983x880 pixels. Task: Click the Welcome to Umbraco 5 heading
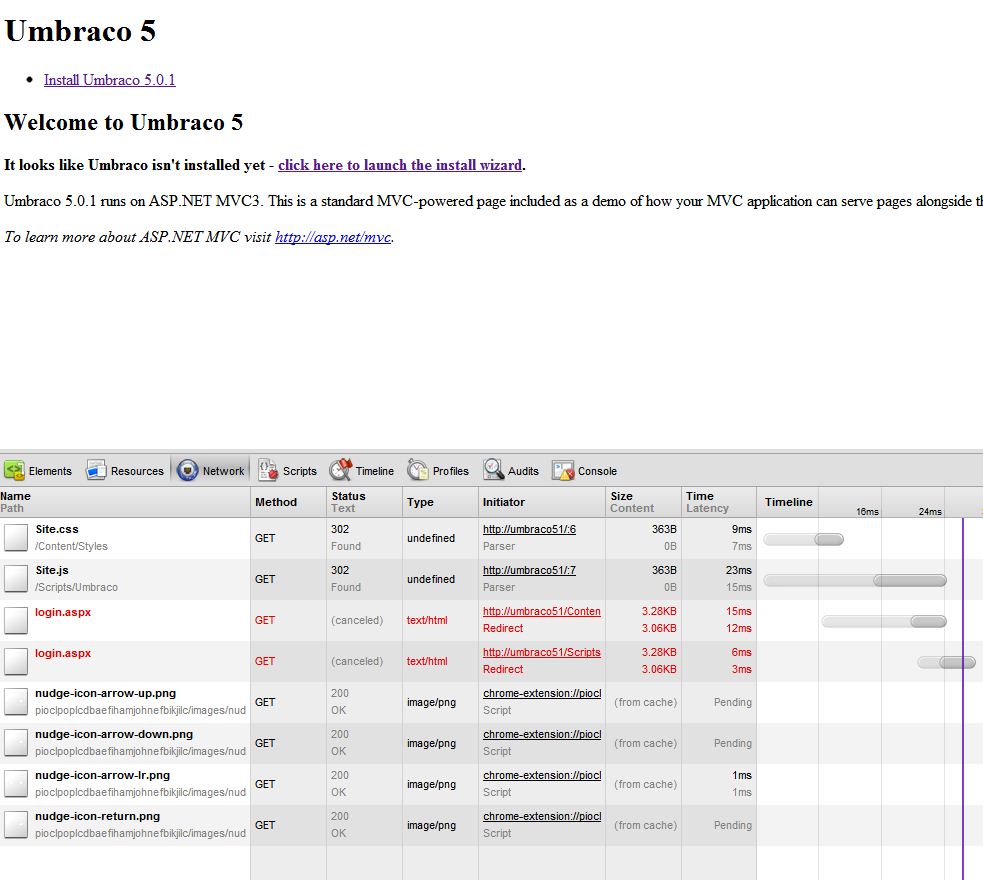(124, 122)
